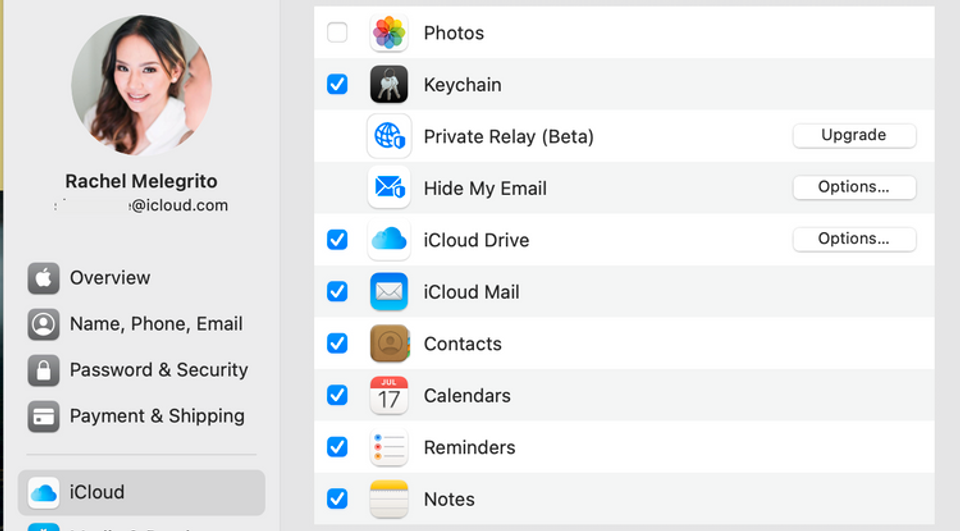Click the Private Relay globe icon
Screen dimensions: 960x531
point(389,136)
